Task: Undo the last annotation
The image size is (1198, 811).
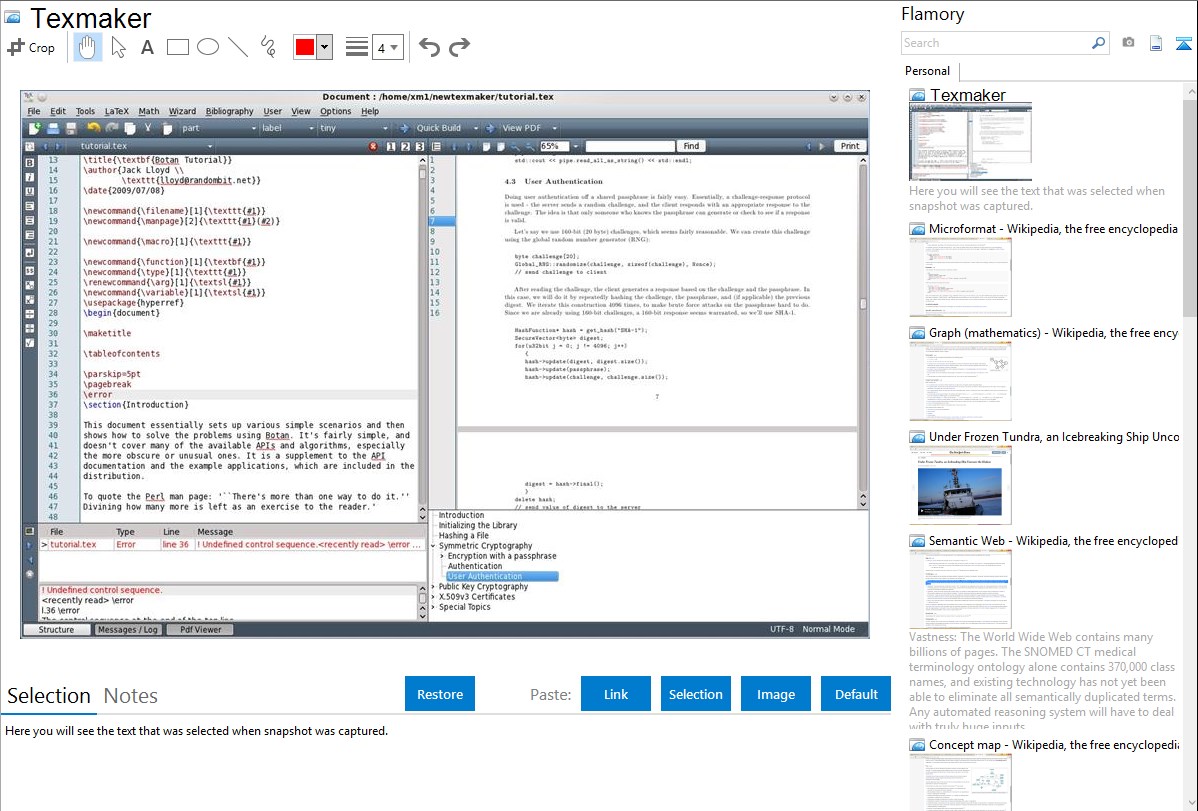Action: tap(429, 47)
